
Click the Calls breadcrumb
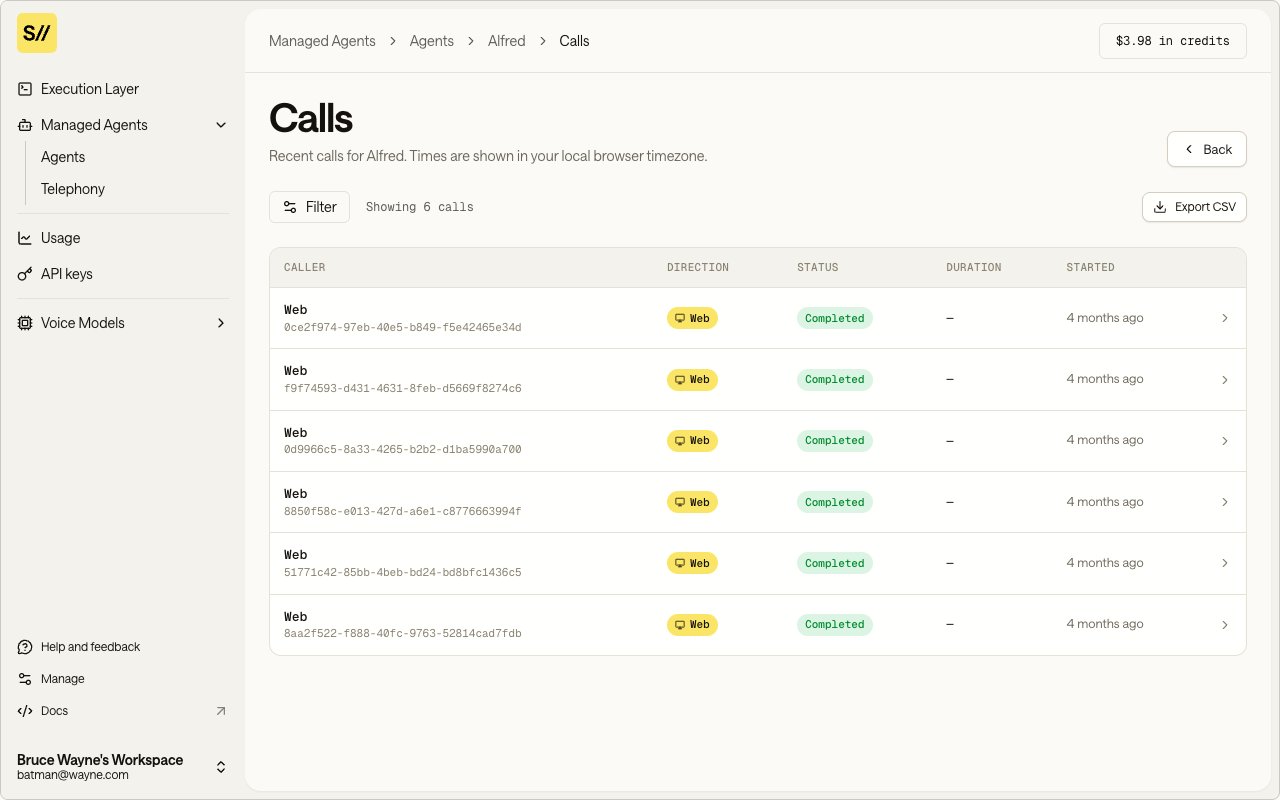click(x=574, y=41)
